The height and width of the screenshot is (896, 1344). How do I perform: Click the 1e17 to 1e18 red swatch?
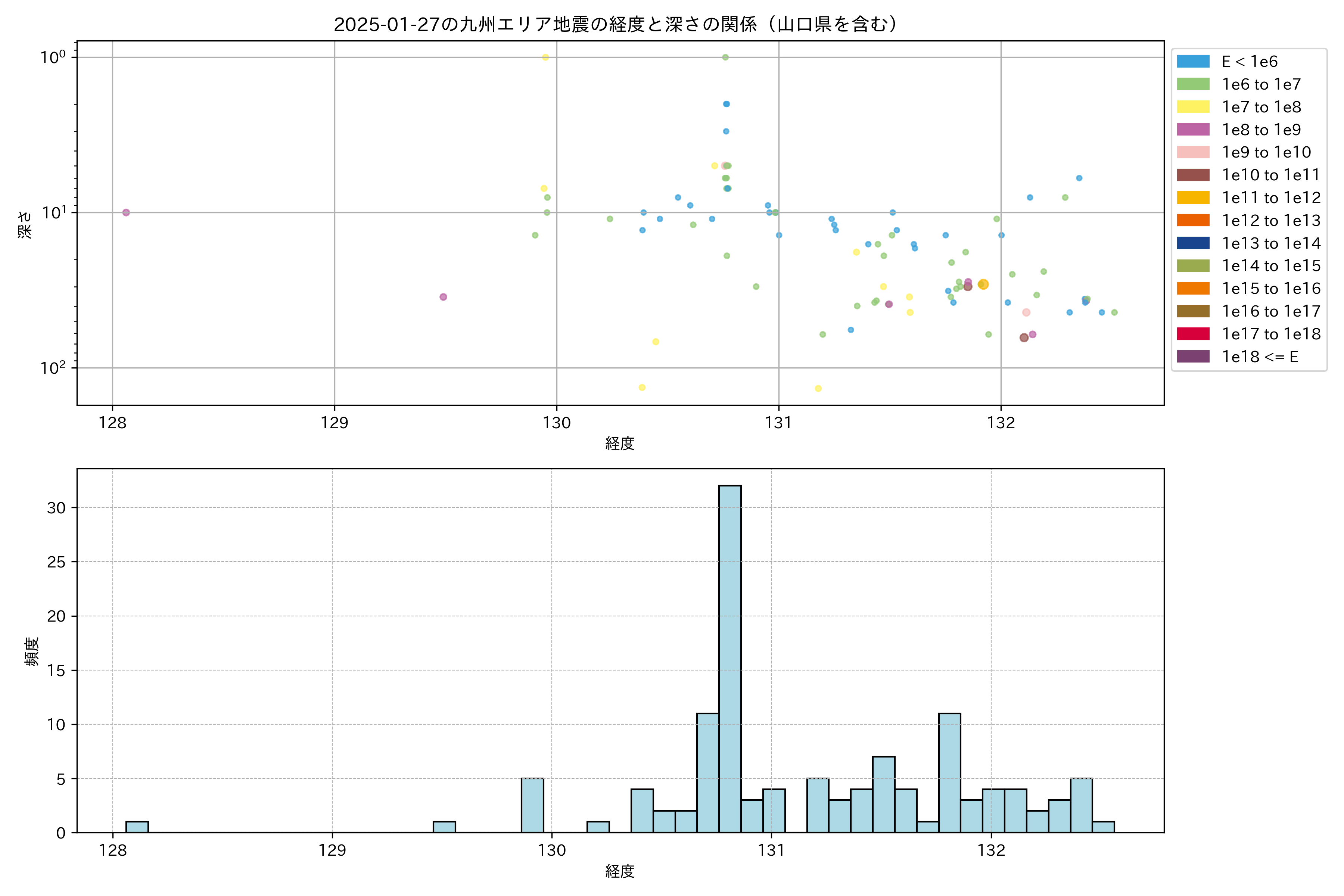pyautogui.click(x=1193, y=334)
